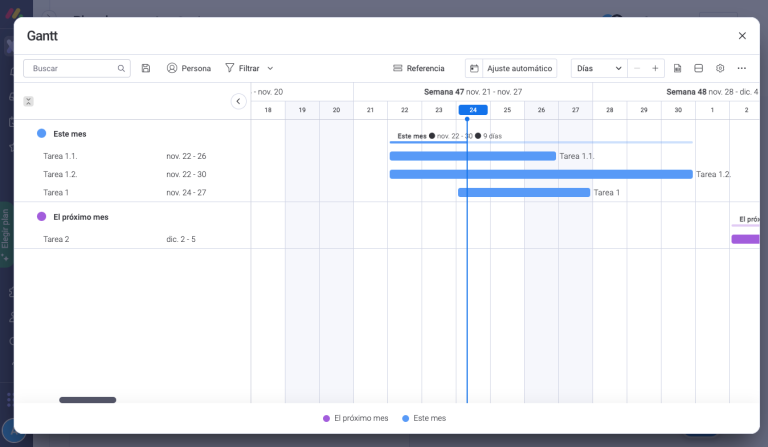
Task: Toggle the Referencia baseline option
Action: coord(418,68)
